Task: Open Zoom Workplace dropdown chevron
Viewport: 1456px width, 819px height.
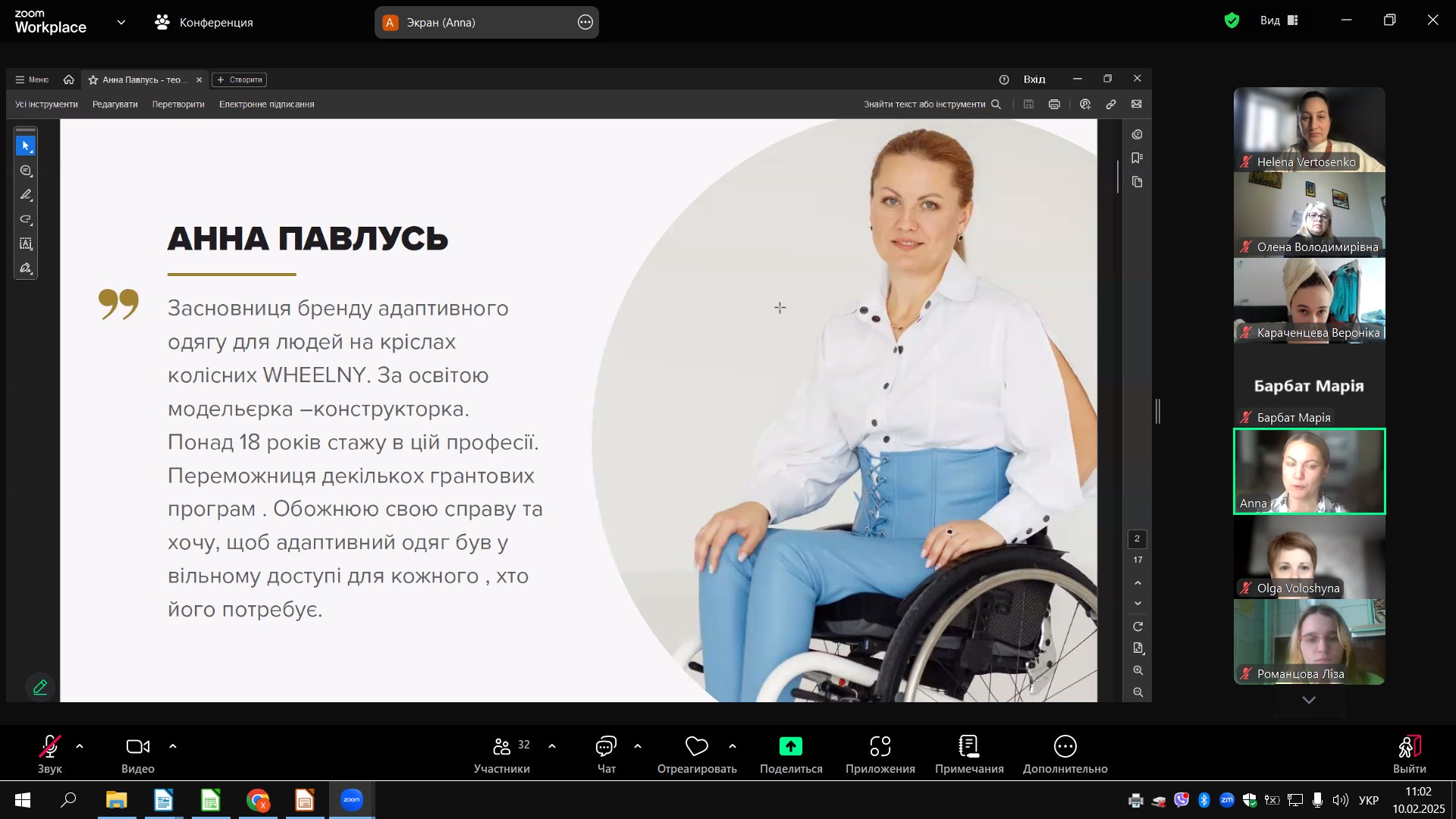Action: (121, 22)
